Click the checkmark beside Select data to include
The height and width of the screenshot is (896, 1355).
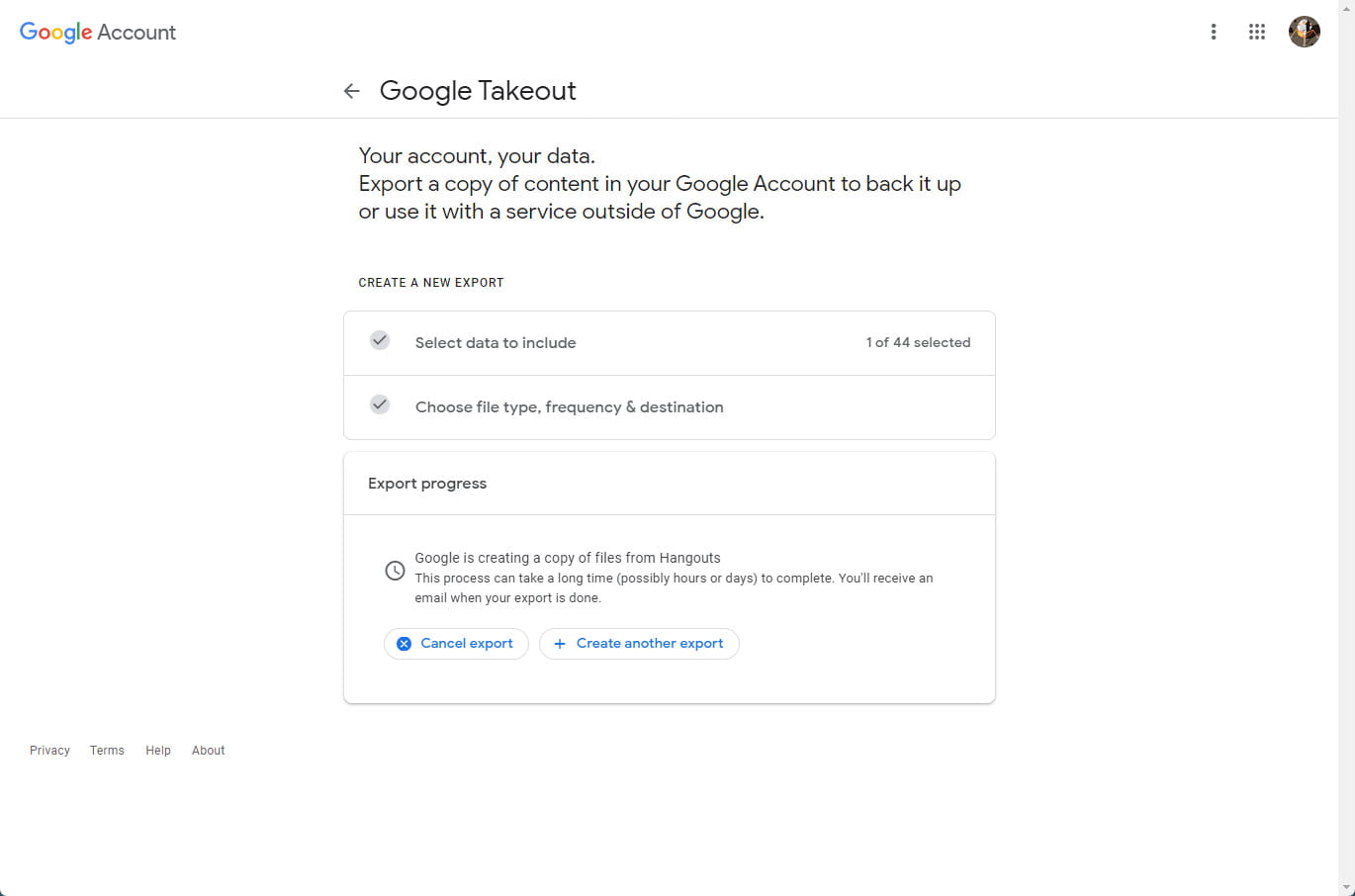380,341
